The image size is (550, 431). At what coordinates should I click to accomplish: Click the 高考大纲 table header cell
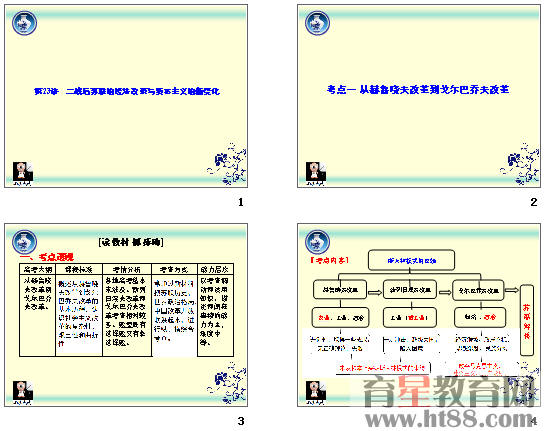38,269
